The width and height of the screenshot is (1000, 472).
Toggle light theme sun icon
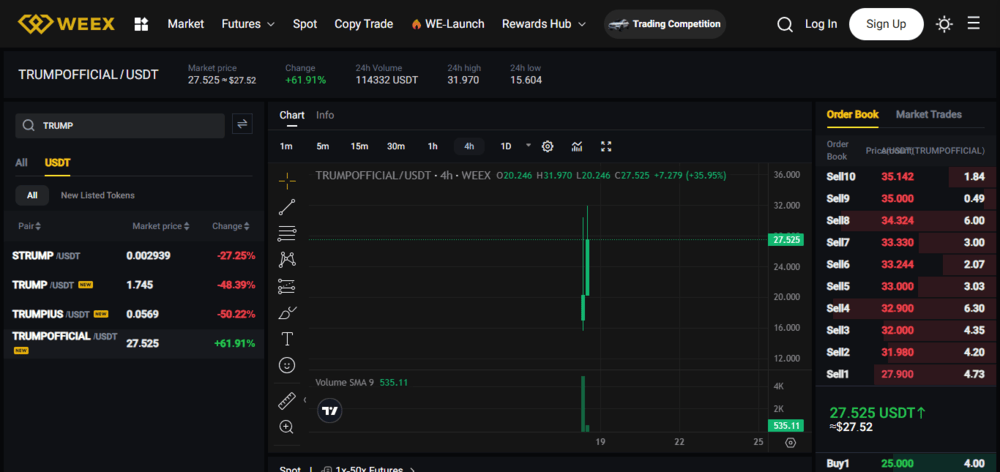pyautogui.click(x=944, y=24)
